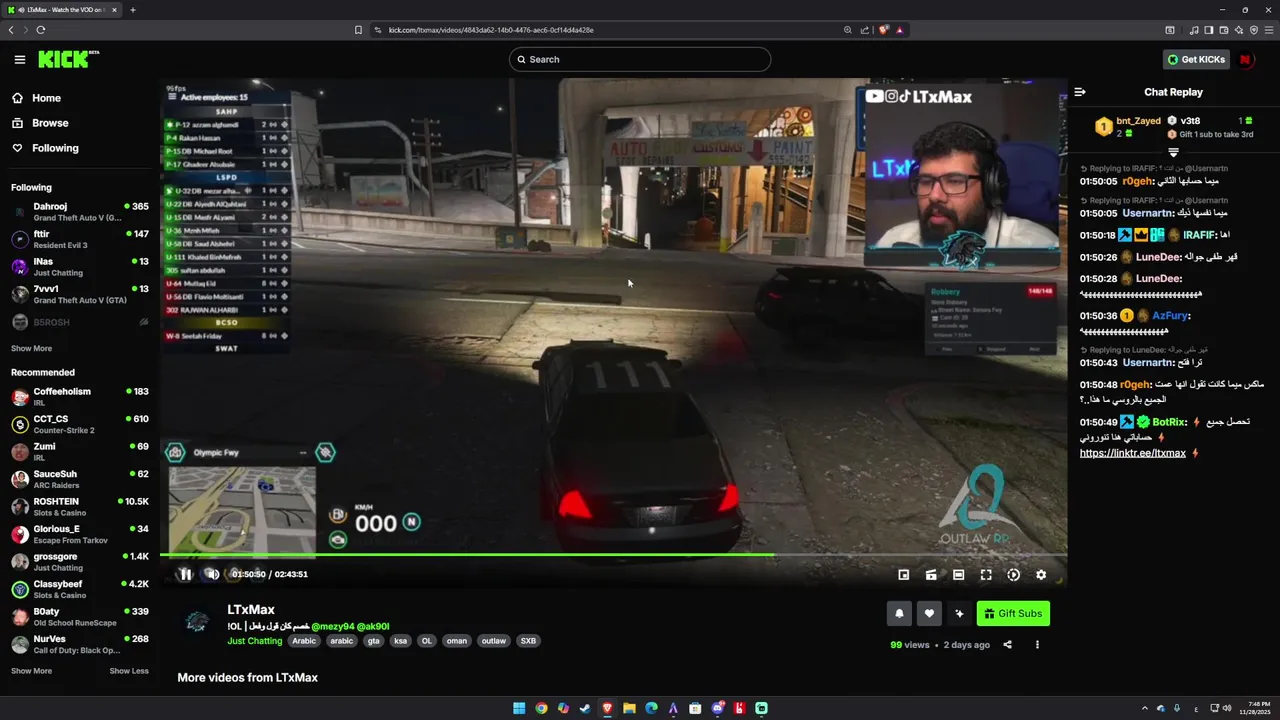Share the video using the share icon
Viewport: 1280px width, 720px height.
[1007, 645]
